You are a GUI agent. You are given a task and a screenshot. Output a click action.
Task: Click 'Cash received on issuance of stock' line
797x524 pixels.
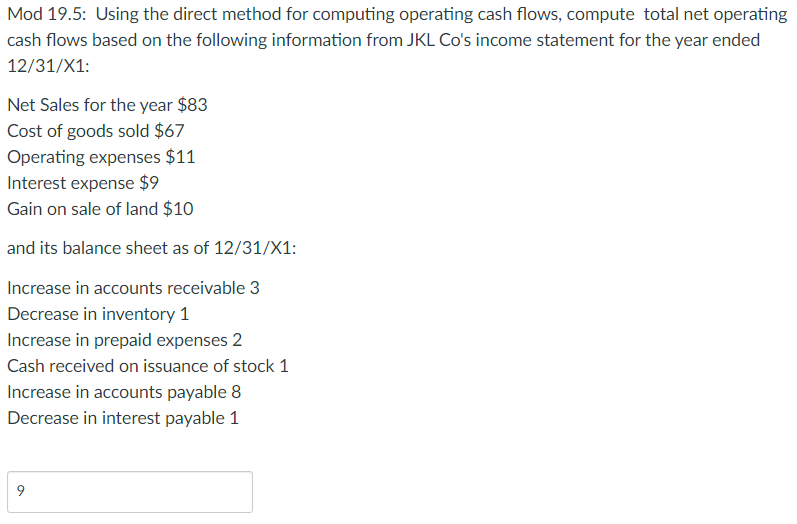click(148, 366)
